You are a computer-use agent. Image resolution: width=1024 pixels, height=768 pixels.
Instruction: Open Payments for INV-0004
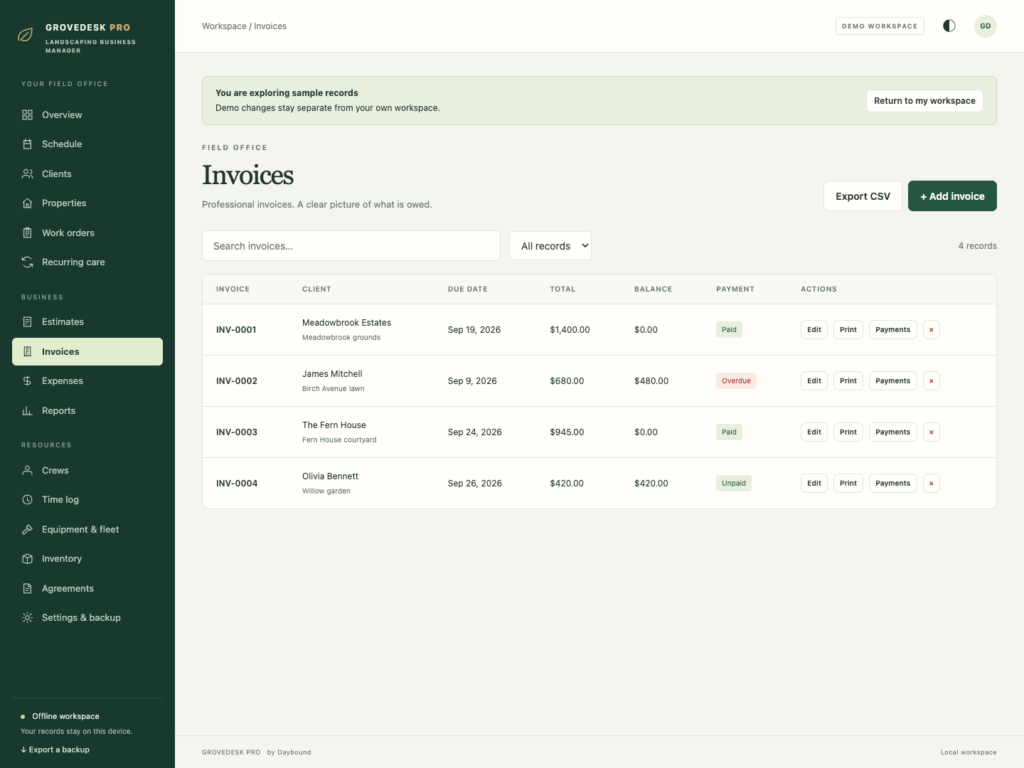click(x=893, y=483)
